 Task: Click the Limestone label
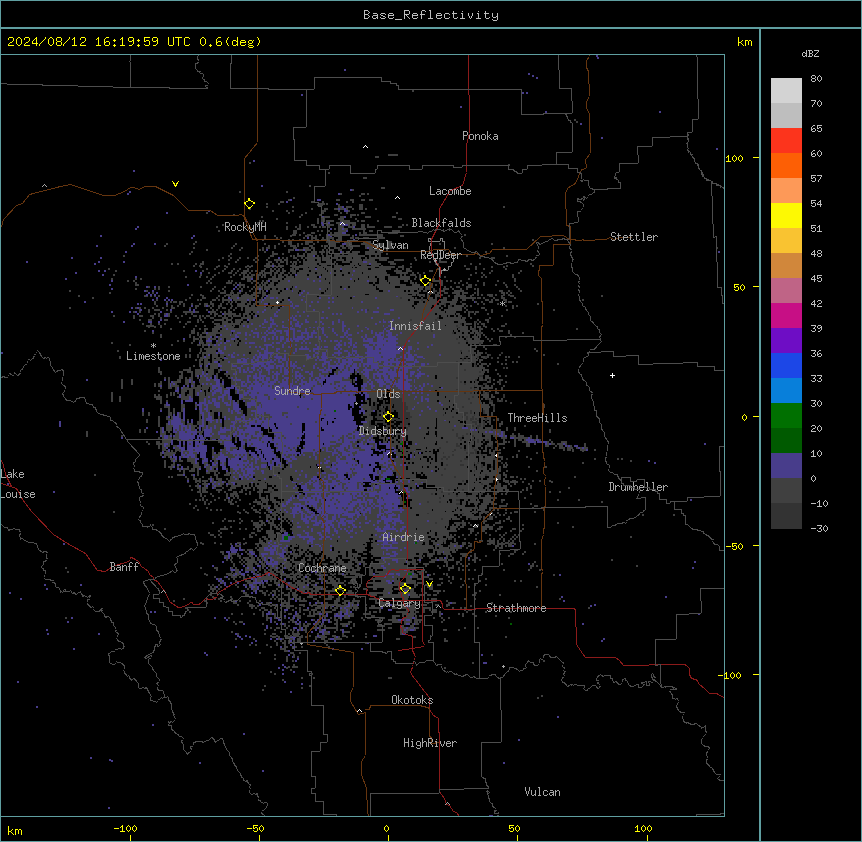[153, 356]
